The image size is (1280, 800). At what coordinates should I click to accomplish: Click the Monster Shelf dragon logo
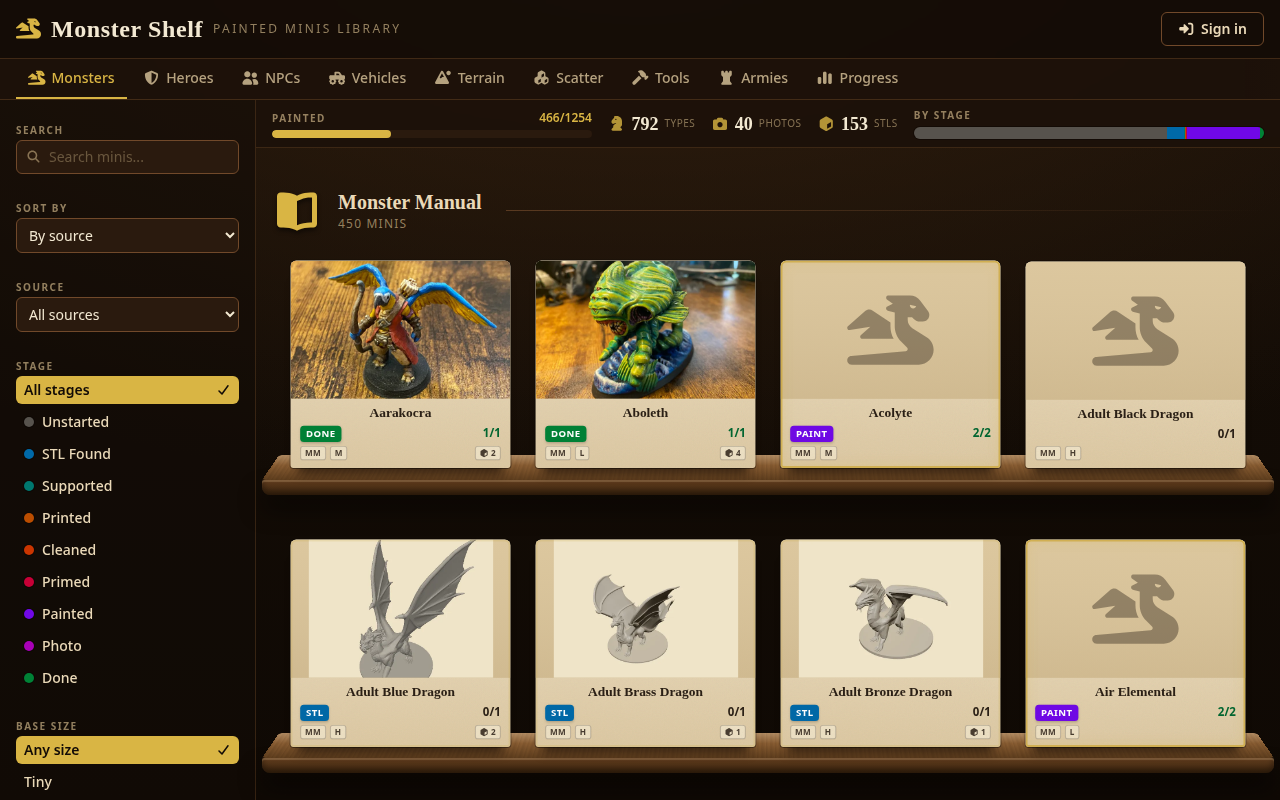(x=29, y=29)
